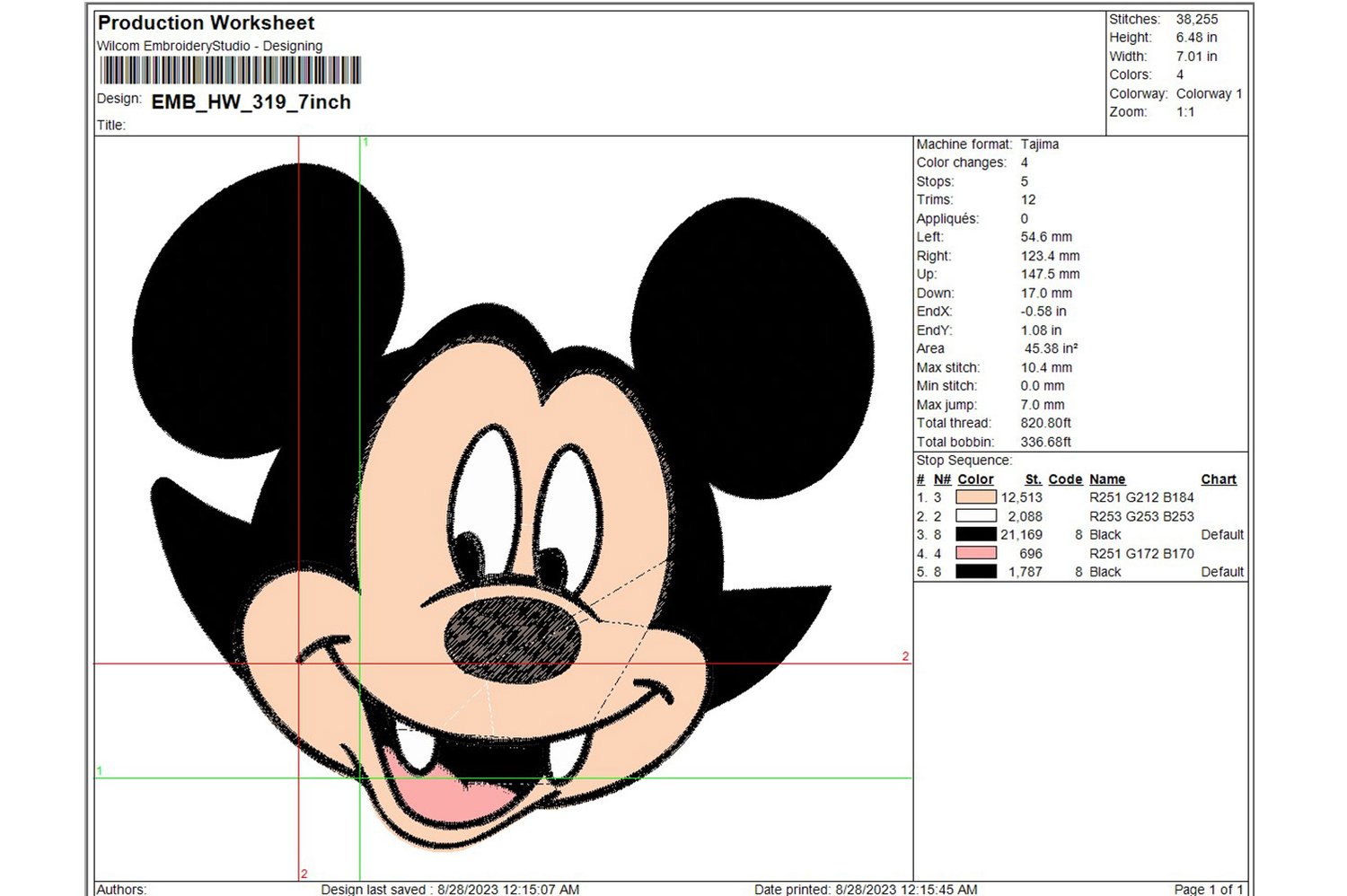Click the Title: label
1347x896 pixels.
[111, 126]
